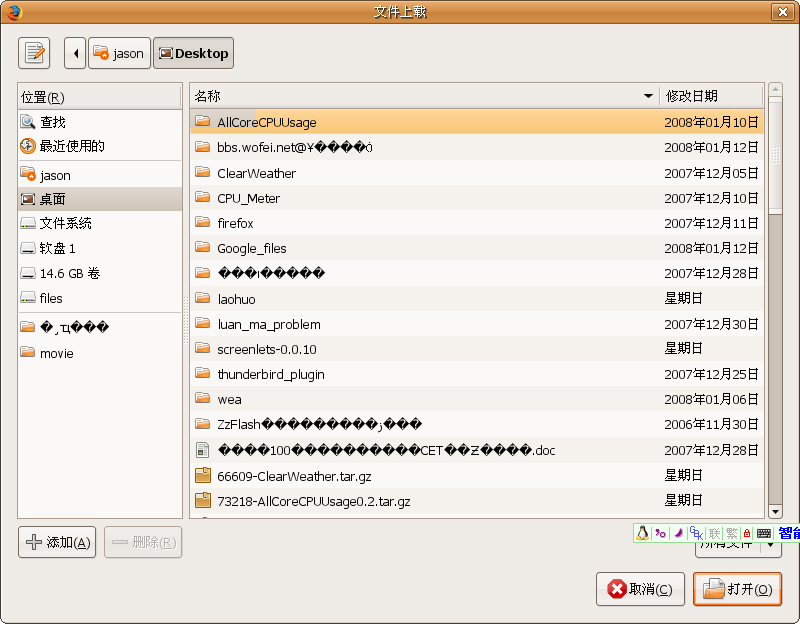Open the virtual keyboard icon in input bar
This screenshot has width=800, height=624.
pyautogui.click(x=764, y=533)
